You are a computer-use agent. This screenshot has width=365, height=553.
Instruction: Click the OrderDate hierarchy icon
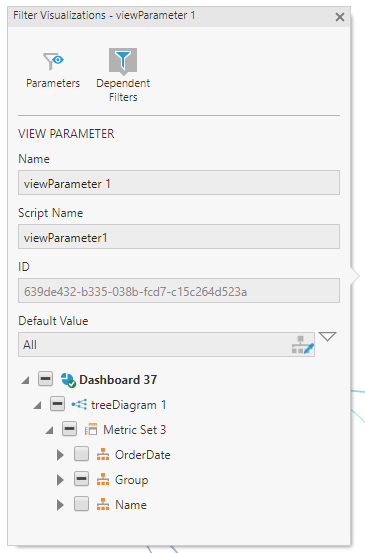(103, 454)
